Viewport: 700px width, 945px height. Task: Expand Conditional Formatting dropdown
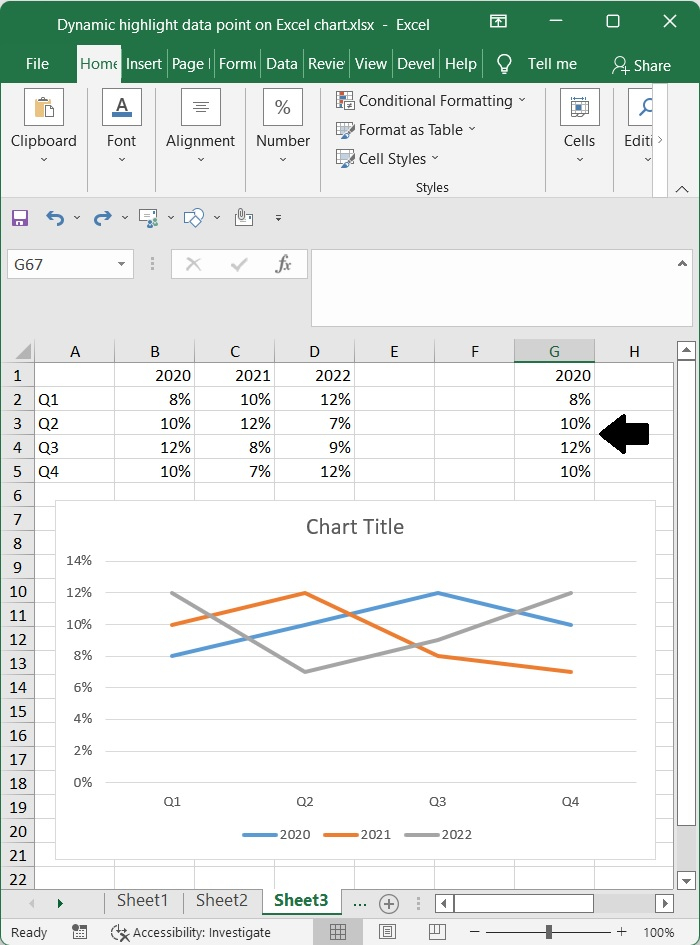point(522,100)
